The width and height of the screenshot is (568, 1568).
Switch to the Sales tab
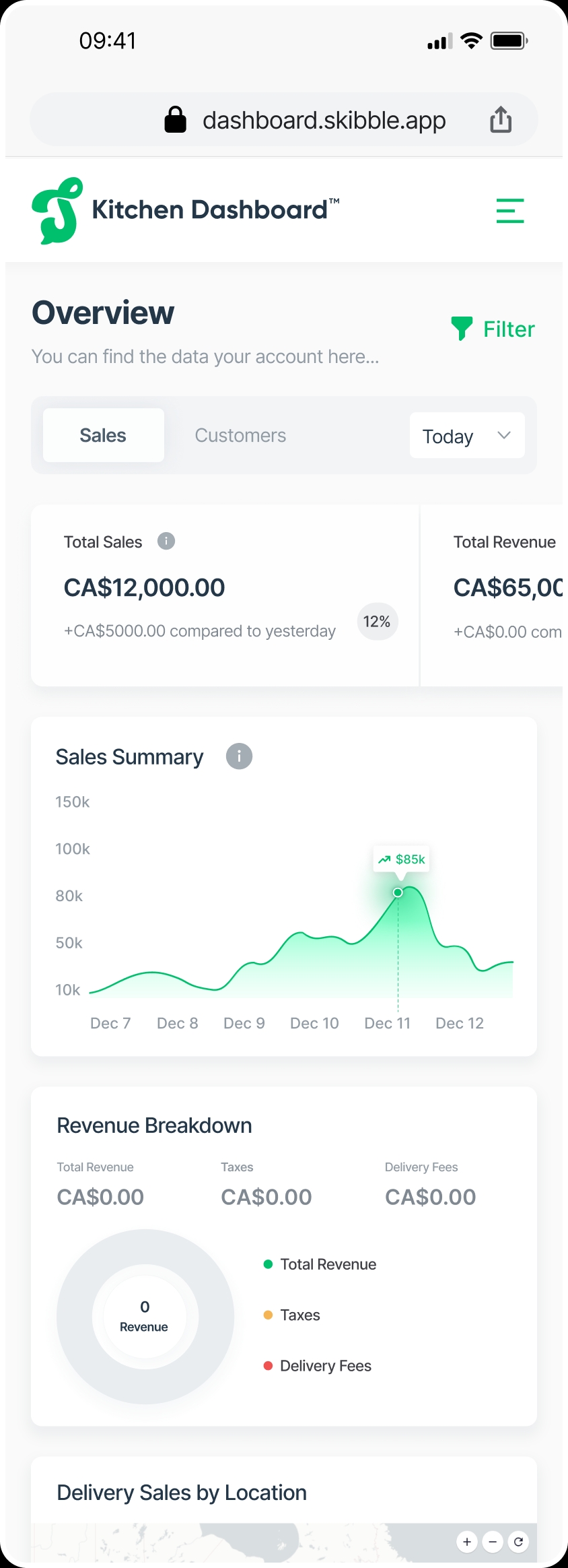tap(103, 436)
